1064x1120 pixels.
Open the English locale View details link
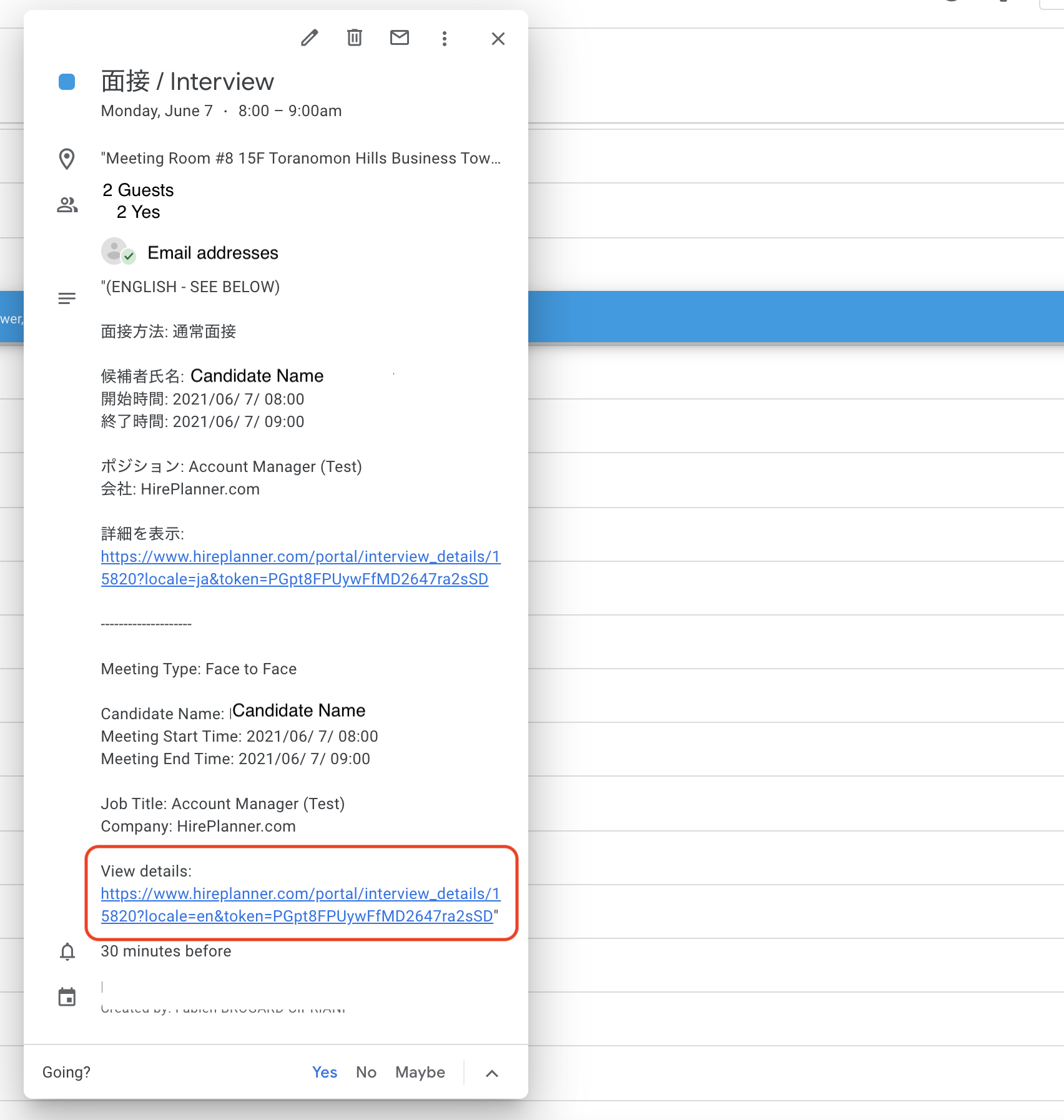[x=300, y=905]
